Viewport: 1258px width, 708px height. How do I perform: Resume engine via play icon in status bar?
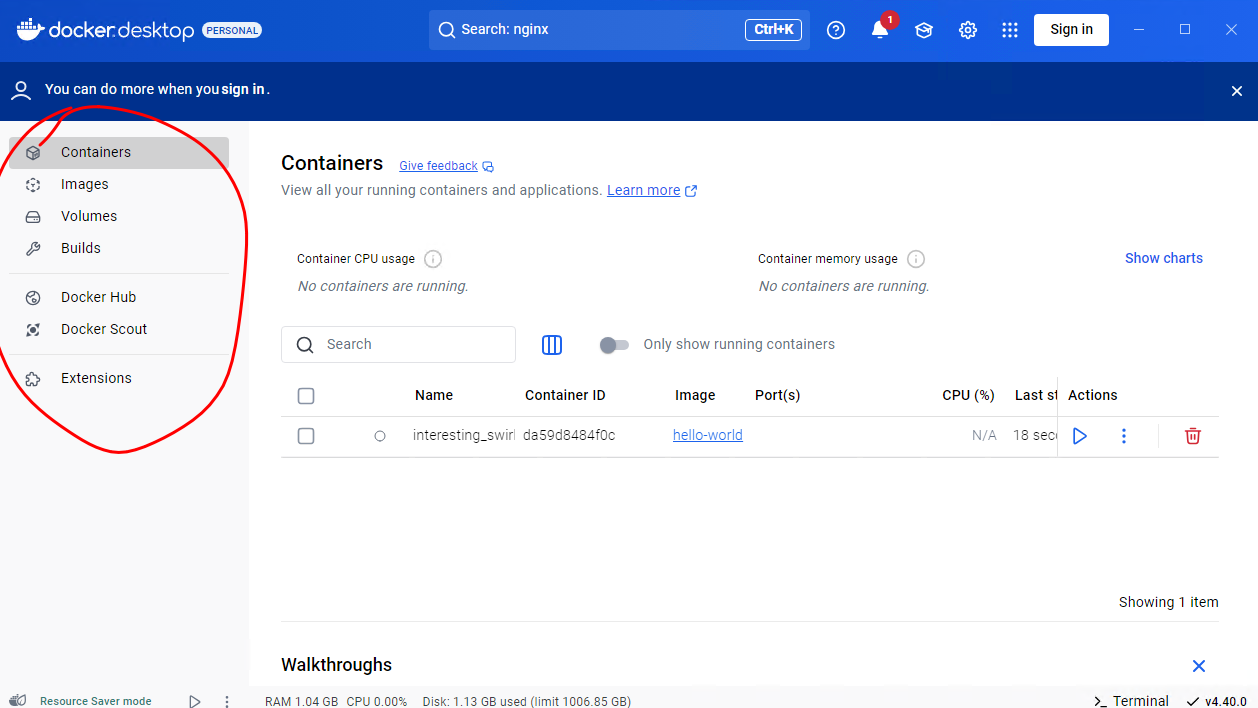(195, 702)
